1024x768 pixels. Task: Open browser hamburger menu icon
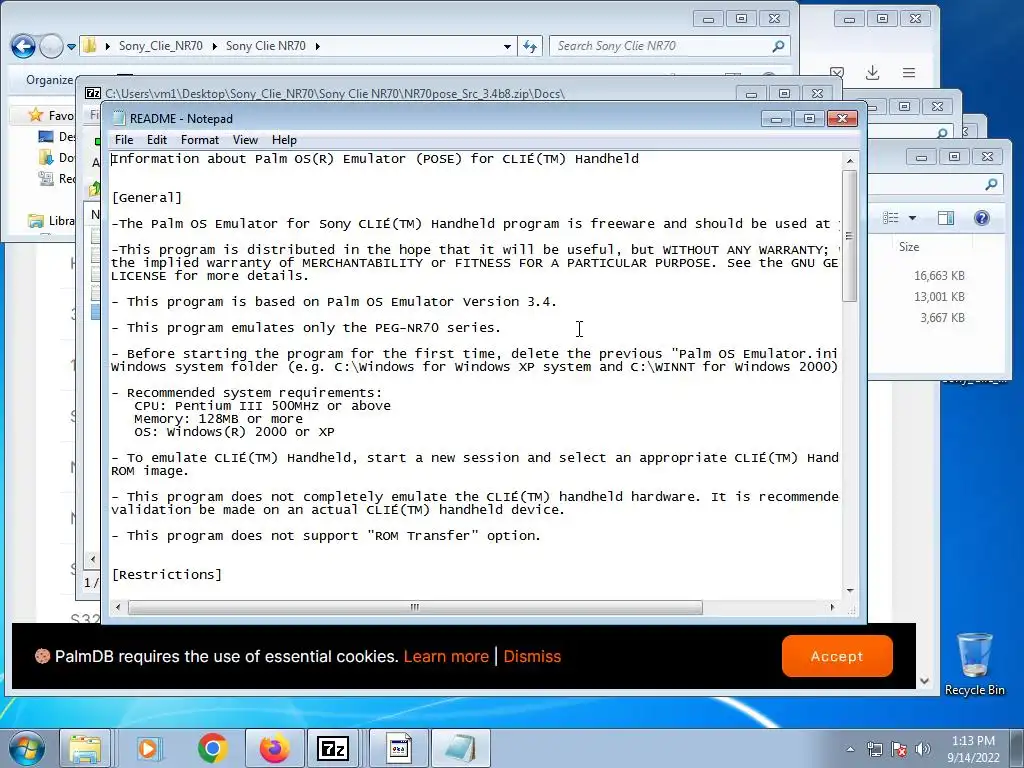(908, 72)
